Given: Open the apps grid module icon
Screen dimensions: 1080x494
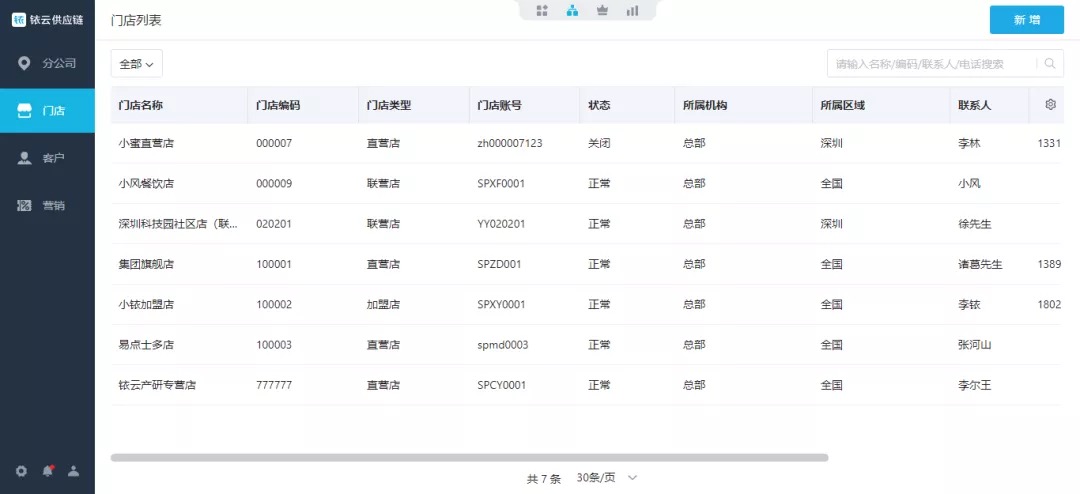Looking at the screenshot, I should pos(542,11).
